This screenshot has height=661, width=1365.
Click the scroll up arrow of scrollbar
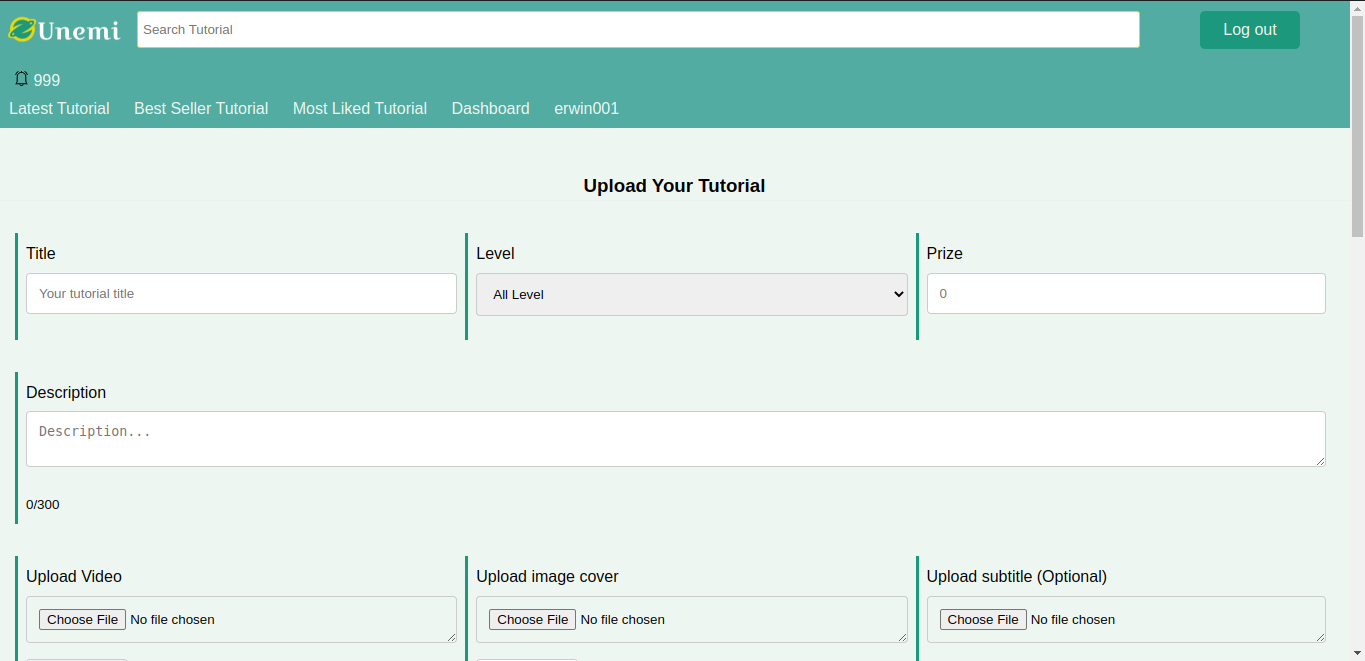pyautogui.click(x=1357, y=7)
